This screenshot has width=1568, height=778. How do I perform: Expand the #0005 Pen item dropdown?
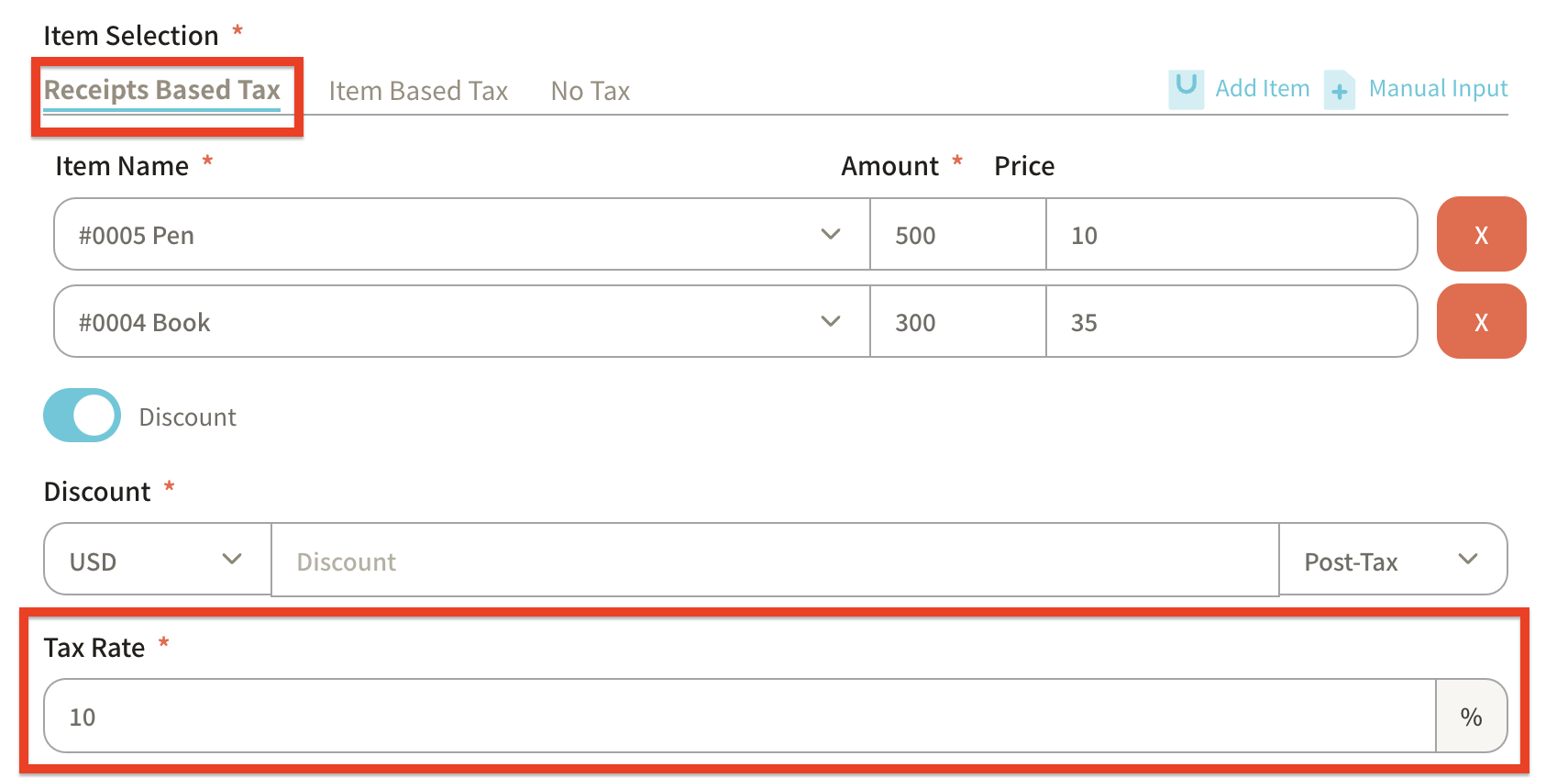(830, 235)
